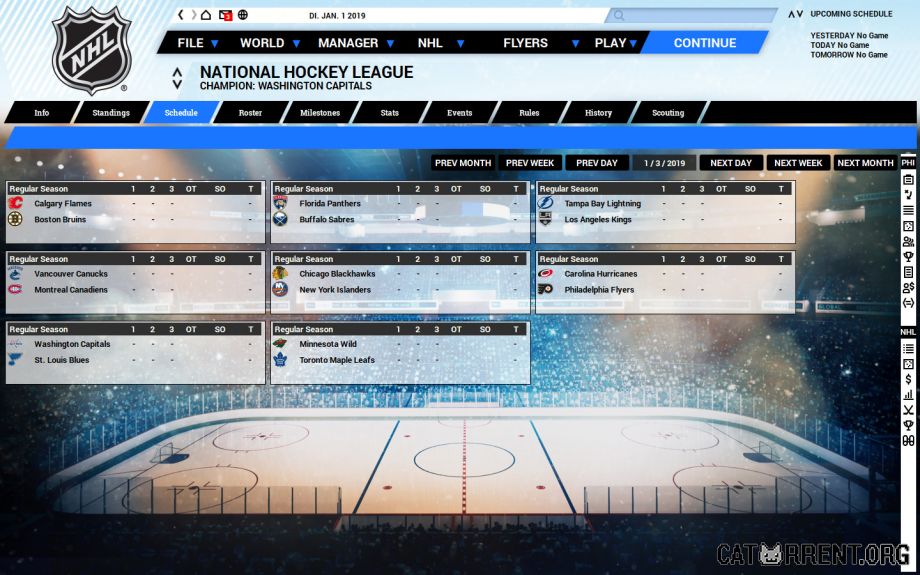Screen dimensions: 920x575
Task: Select Vancouver Canucks team name
Action: [x=71, y=274]
